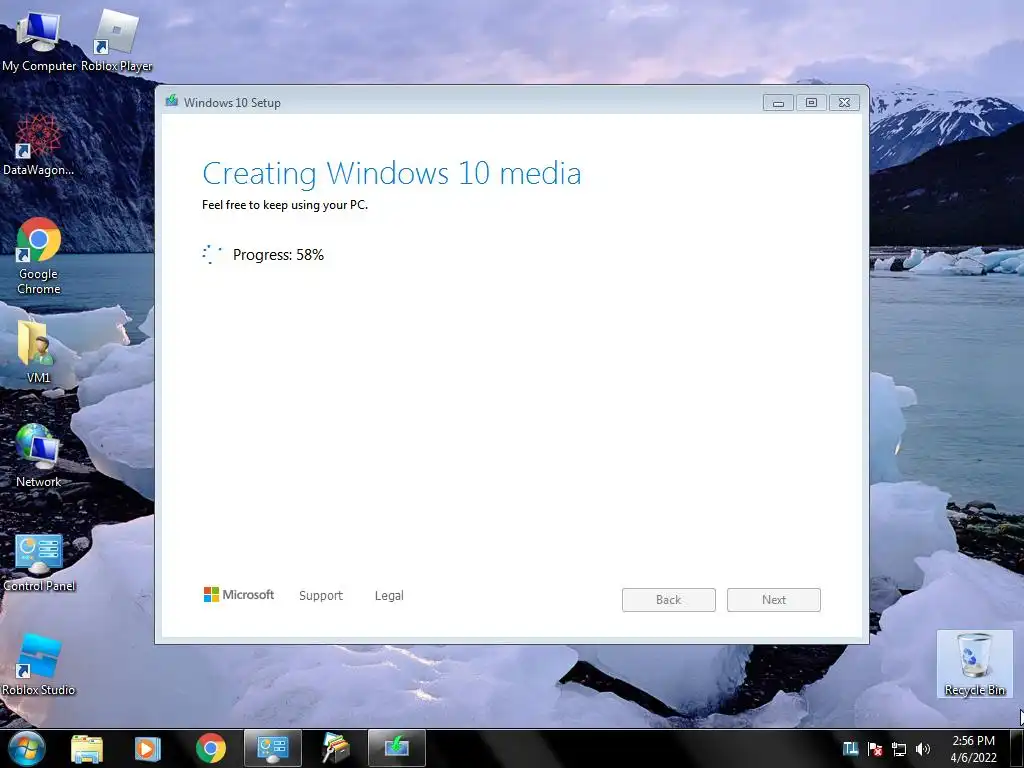This screenshot has height=768, width=1024.
Task: Select the Roblox Player shortcut icon
Action: click(116, 40)
